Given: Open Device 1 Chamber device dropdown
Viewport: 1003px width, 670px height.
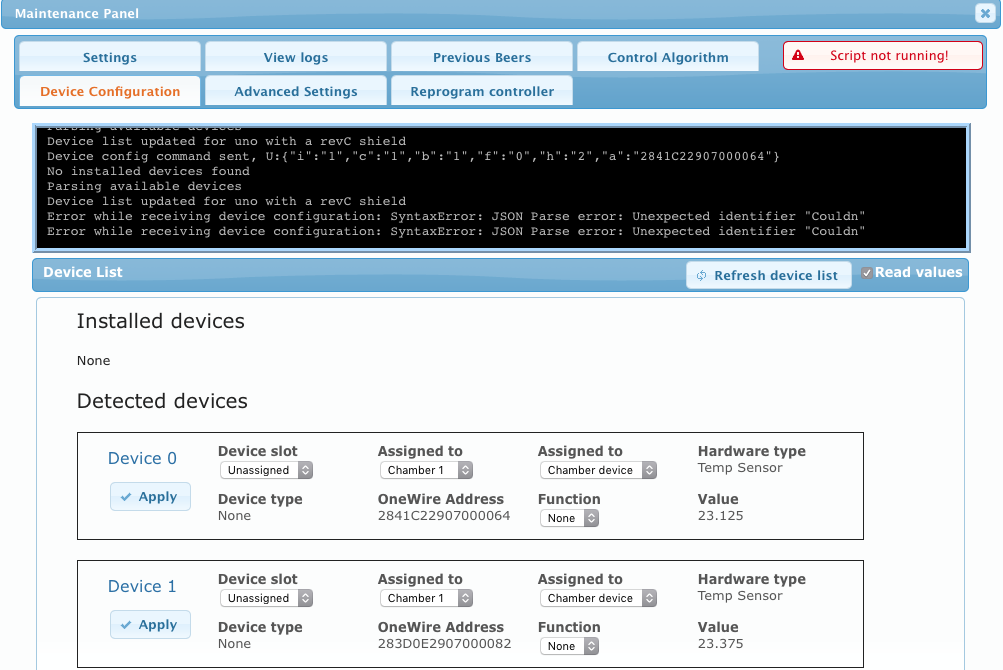Looking at the screenshot, I should point(598,598).
